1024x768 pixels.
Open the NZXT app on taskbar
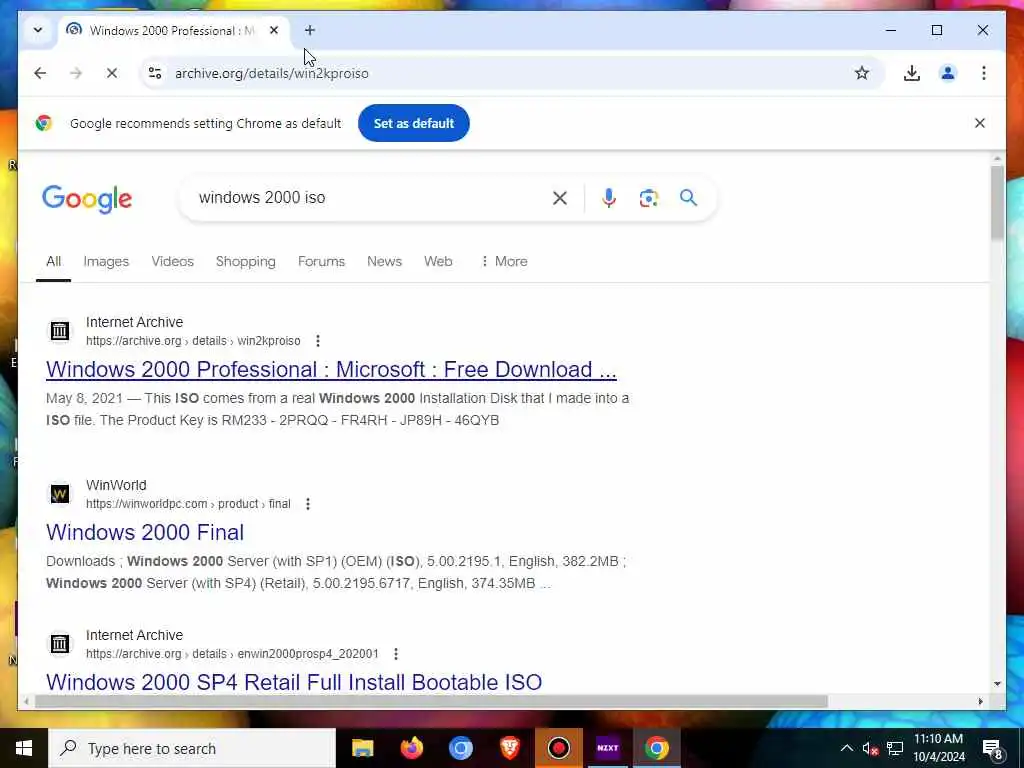tap(607, 748)
